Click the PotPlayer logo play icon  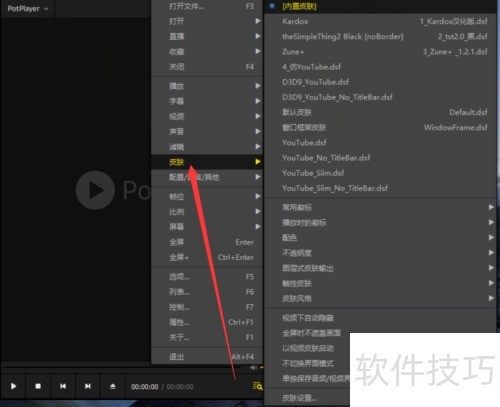(x=95, y=190)
